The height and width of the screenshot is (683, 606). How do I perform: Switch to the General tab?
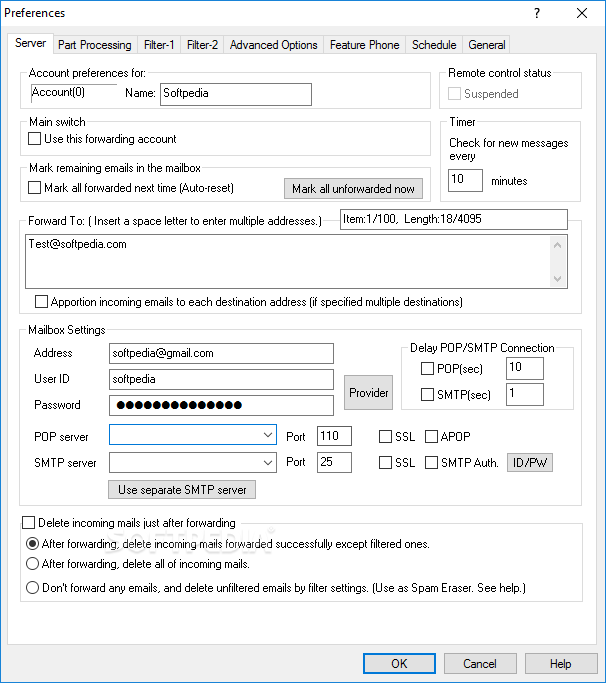tap(487, 45)
